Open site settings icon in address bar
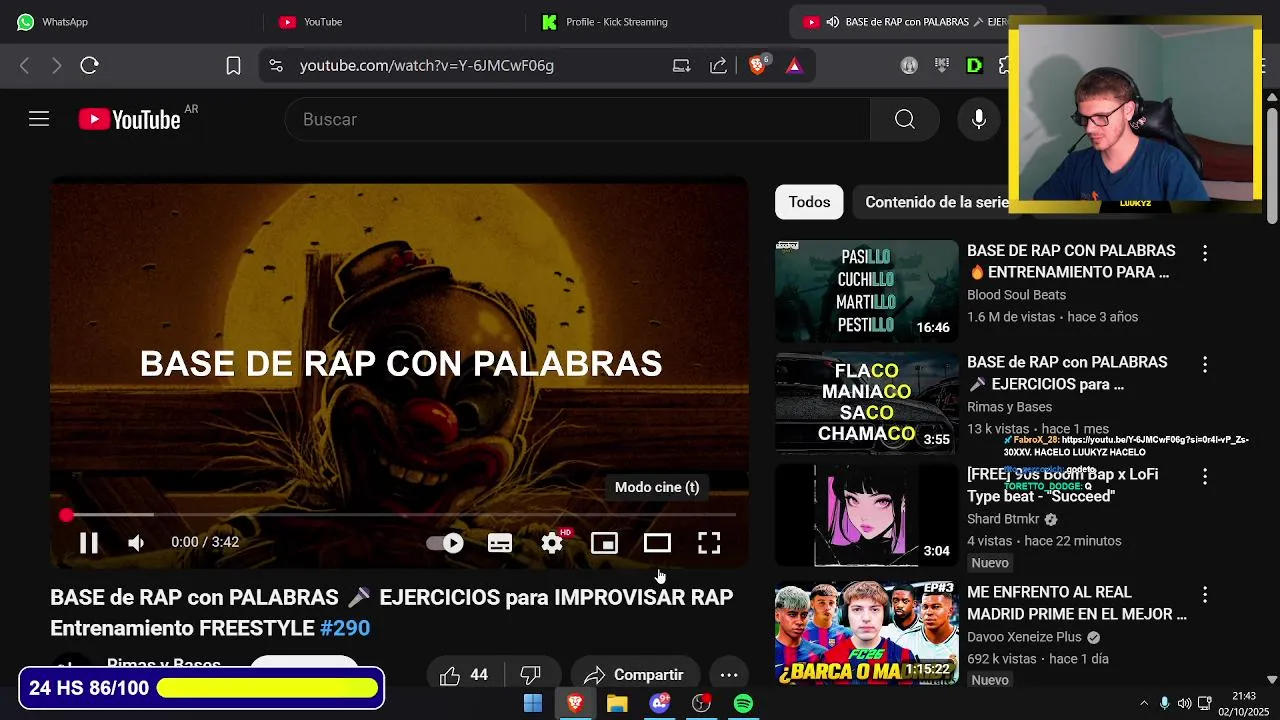The image size is (1280, 720). (x=275, y=65)
